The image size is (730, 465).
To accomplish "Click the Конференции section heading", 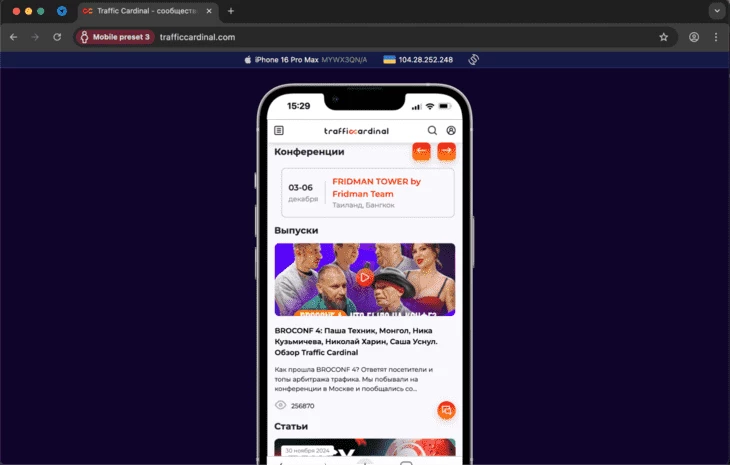I will (309, 151).
